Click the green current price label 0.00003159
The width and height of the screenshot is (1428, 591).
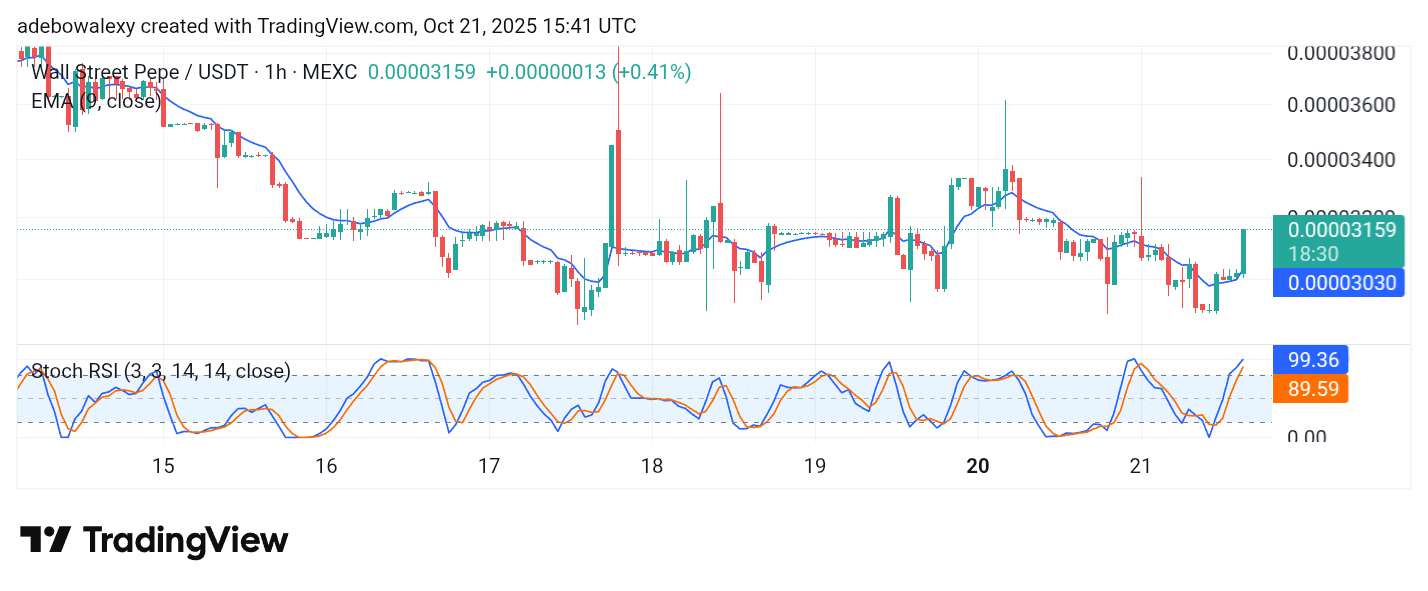(1340, 229)
